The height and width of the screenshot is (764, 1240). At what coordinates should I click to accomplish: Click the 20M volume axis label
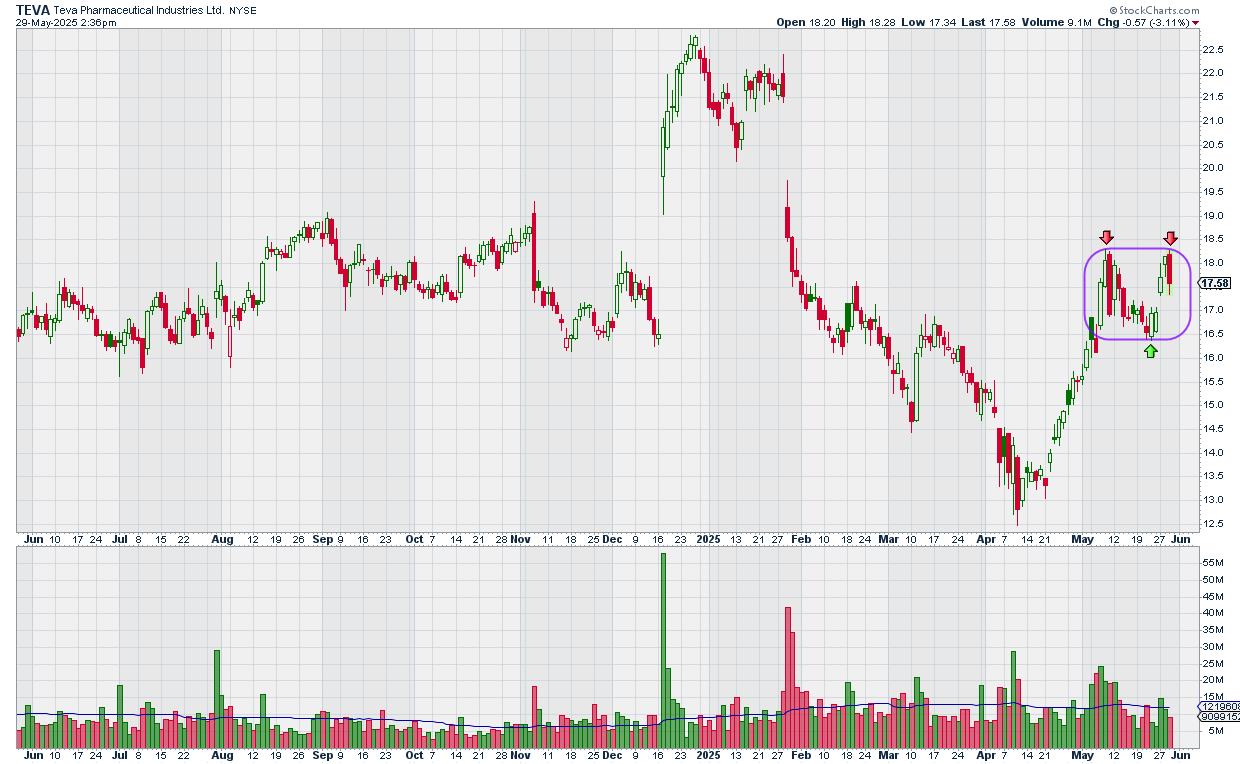click(1211, 681)
